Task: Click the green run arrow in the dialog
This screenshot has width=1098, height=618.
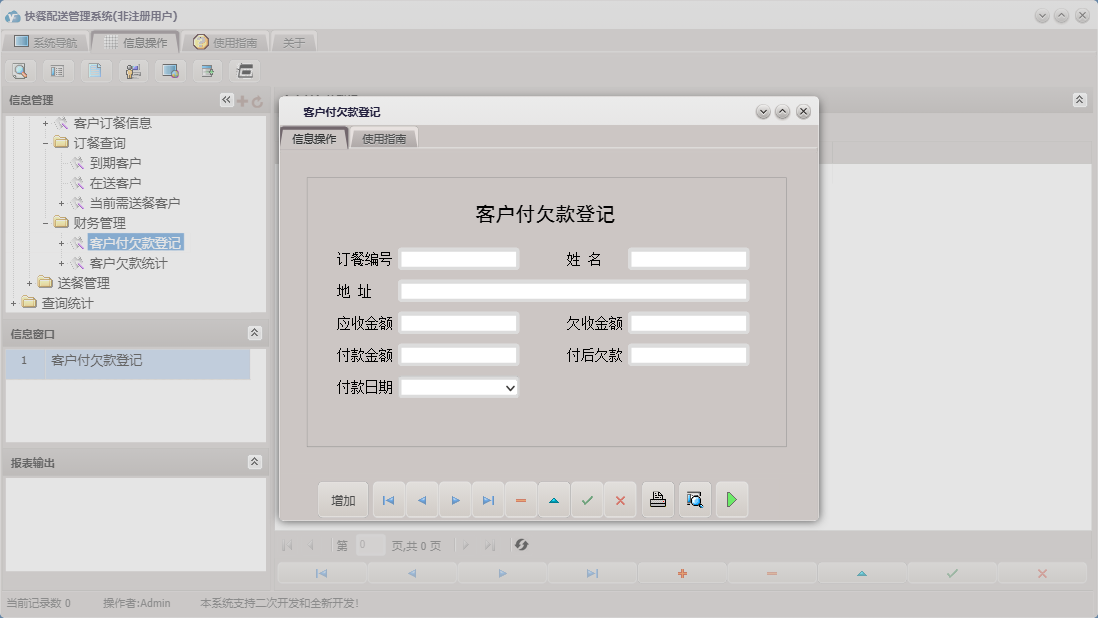Action: click(732, 499)
